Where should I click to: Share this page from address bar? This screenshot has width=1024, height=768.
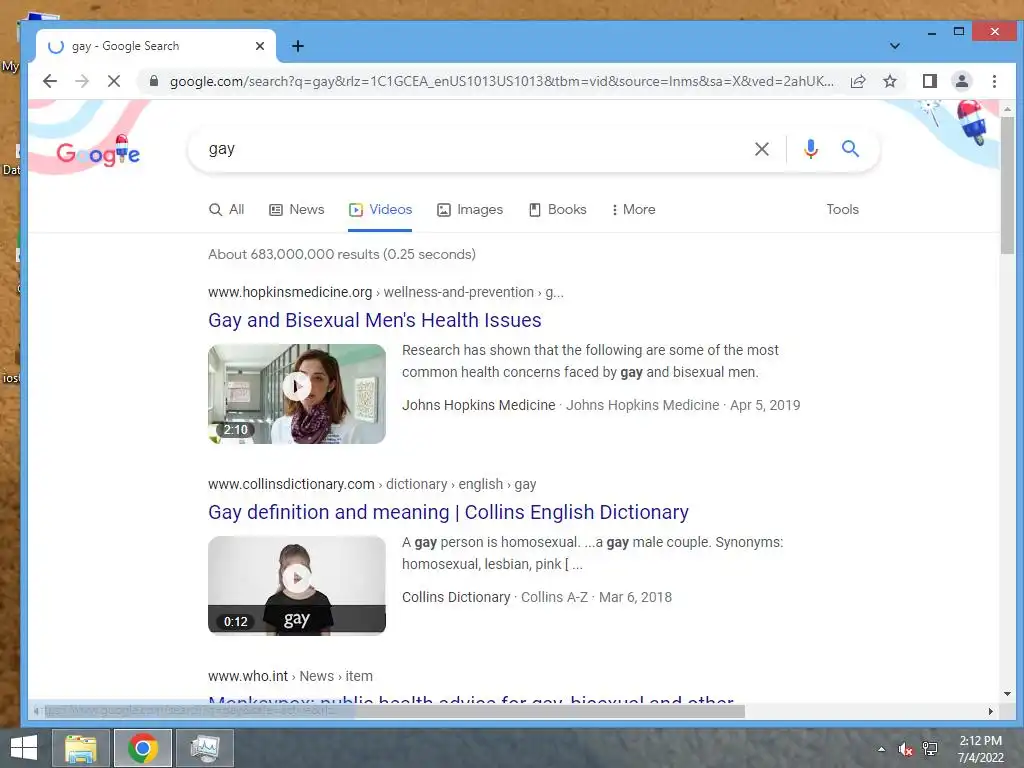pyautogui.click(x=858, y=81)
